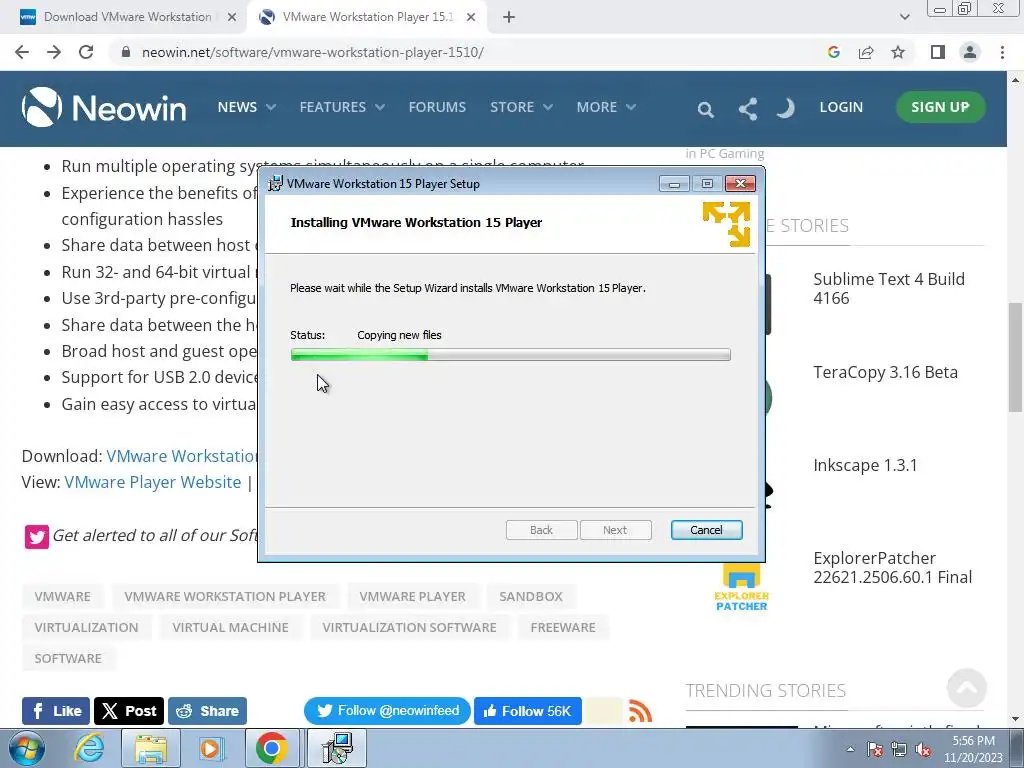
Task: Open the VMware Workstation download link
Action: point(182,456)
